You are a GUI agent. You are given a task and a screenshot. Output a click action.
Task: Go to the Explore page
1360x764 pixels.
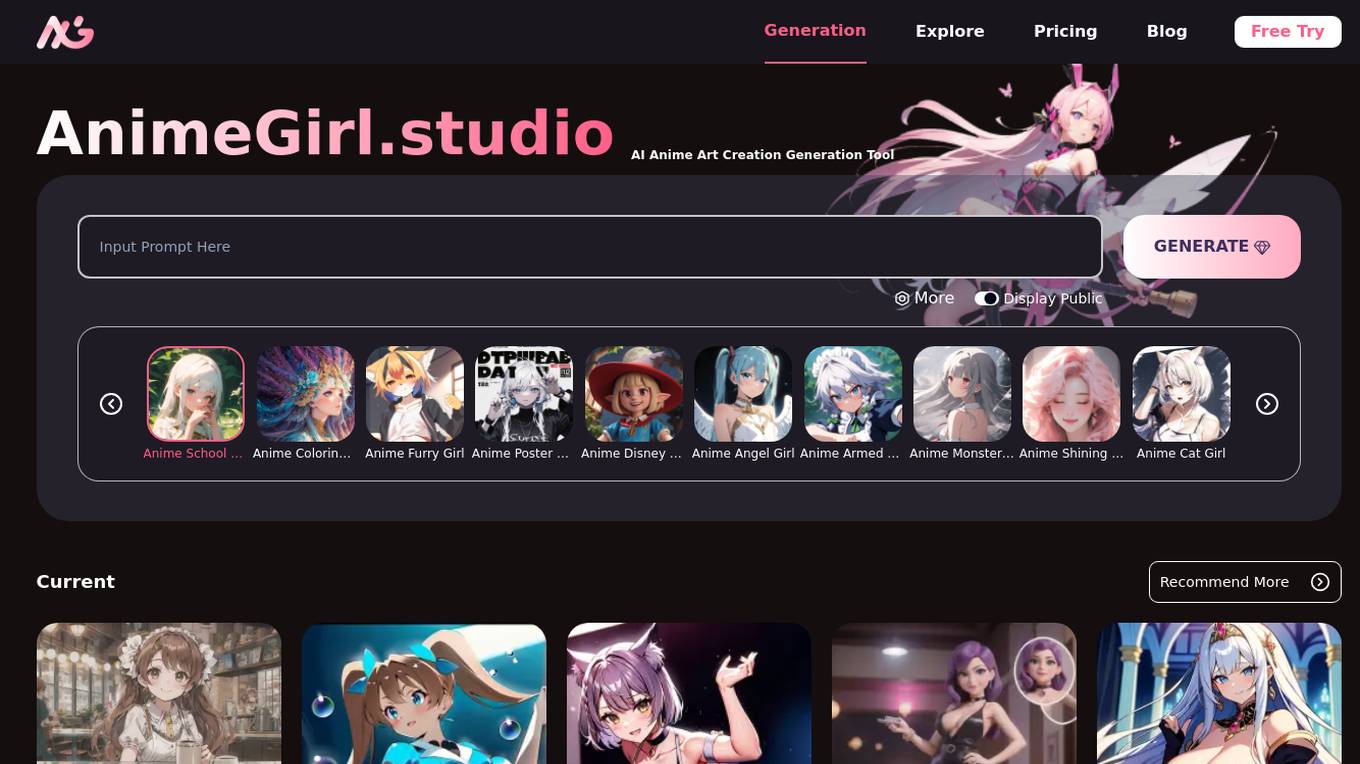(950, 31)
